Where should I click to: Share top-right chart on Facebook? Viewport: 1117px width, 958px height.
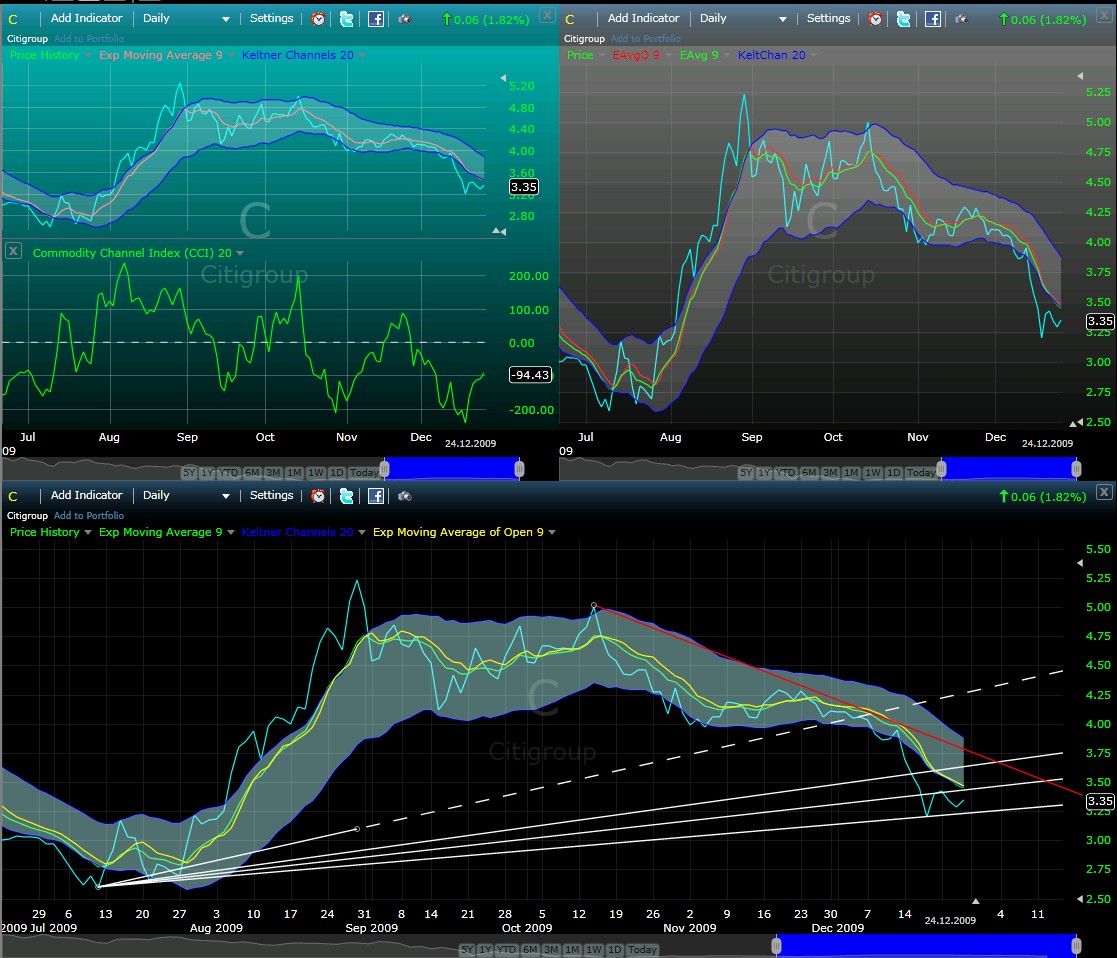(932, 19)
